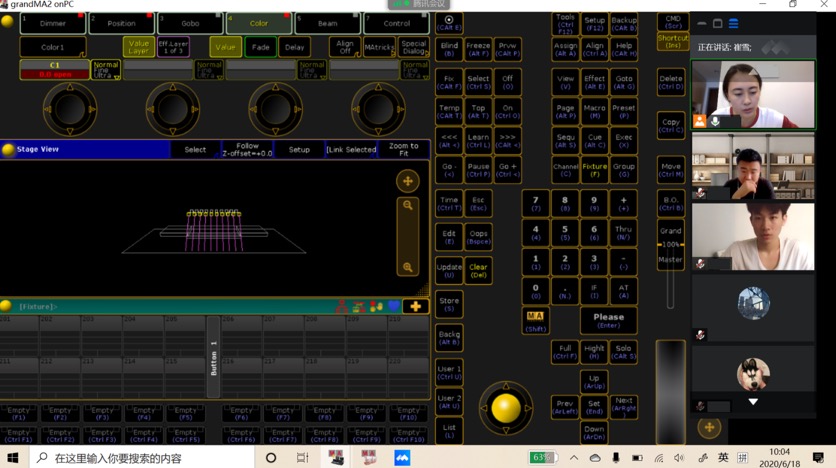Viewport: 836px width, 468px height.
Task: Click Zoom to Fit in Stage View
Action: [404, 150]
